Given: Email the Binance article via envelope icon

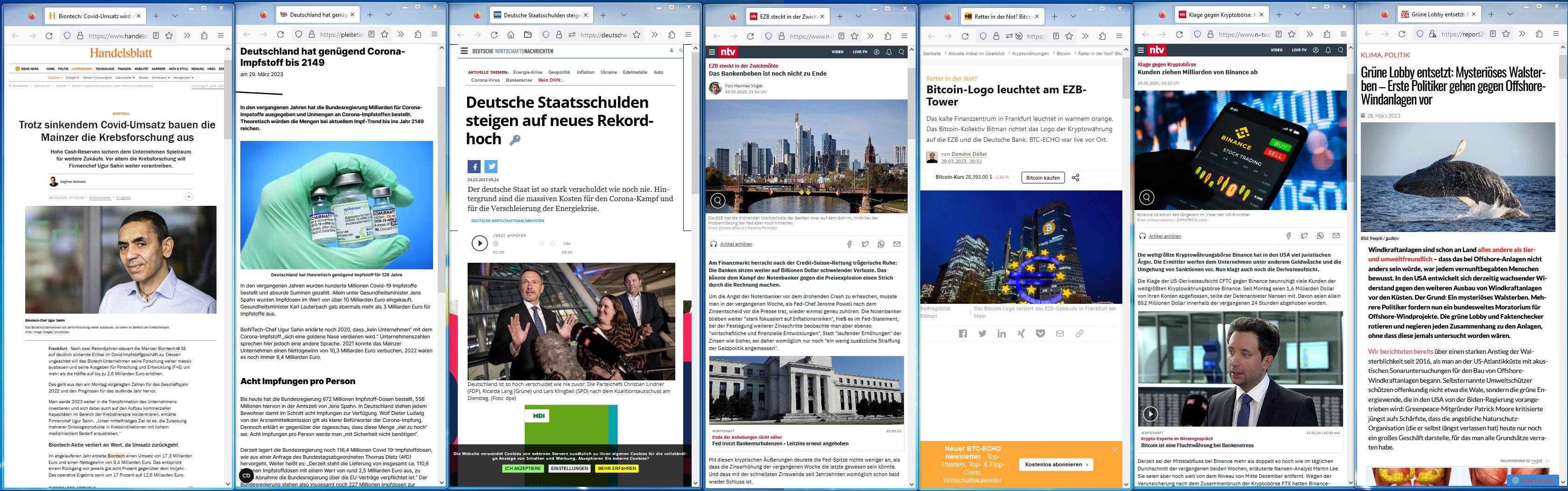Looking at the screenshot, I should click(1336, 235).
